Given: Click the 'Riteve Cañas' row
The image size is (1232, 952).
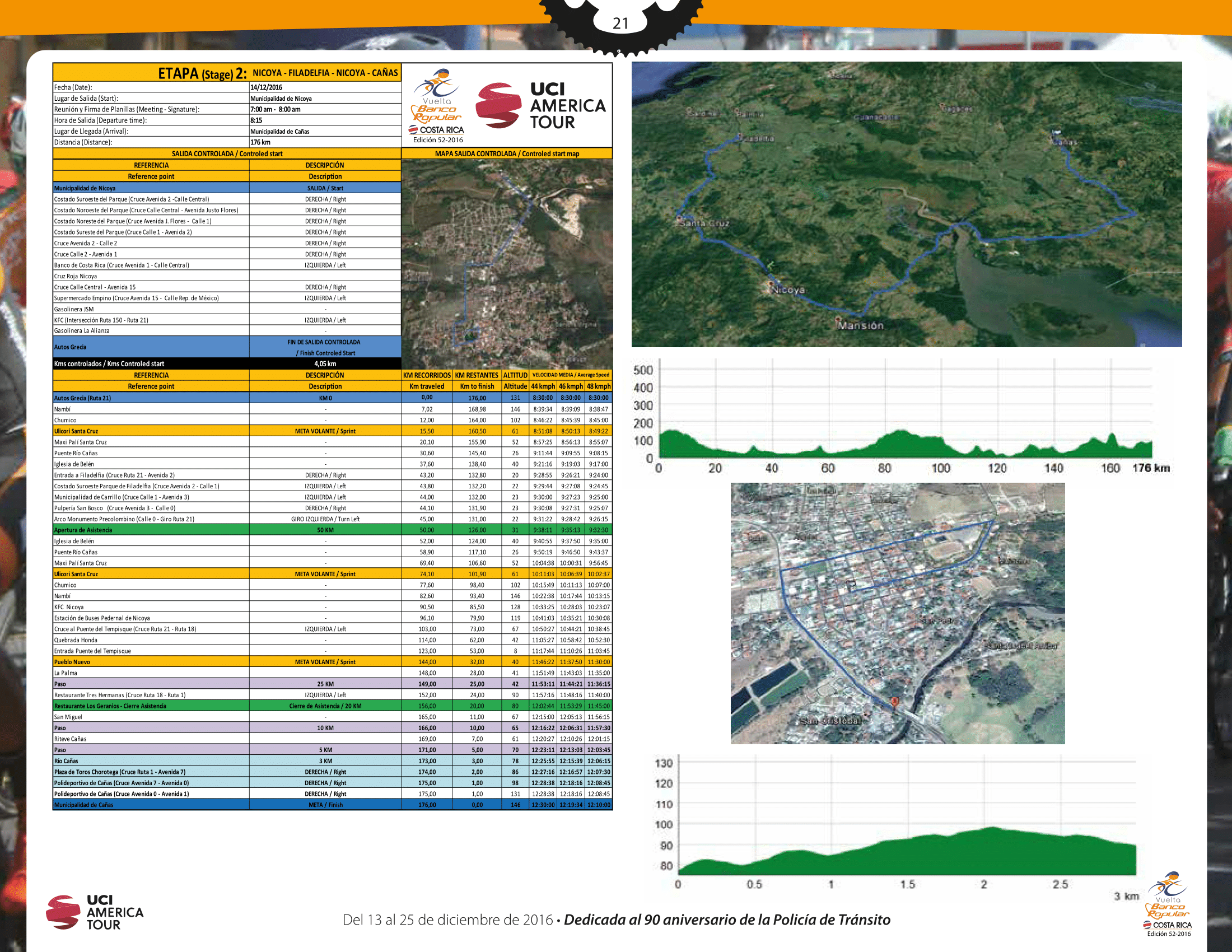Looking at the screenshot, I should 333,739.
